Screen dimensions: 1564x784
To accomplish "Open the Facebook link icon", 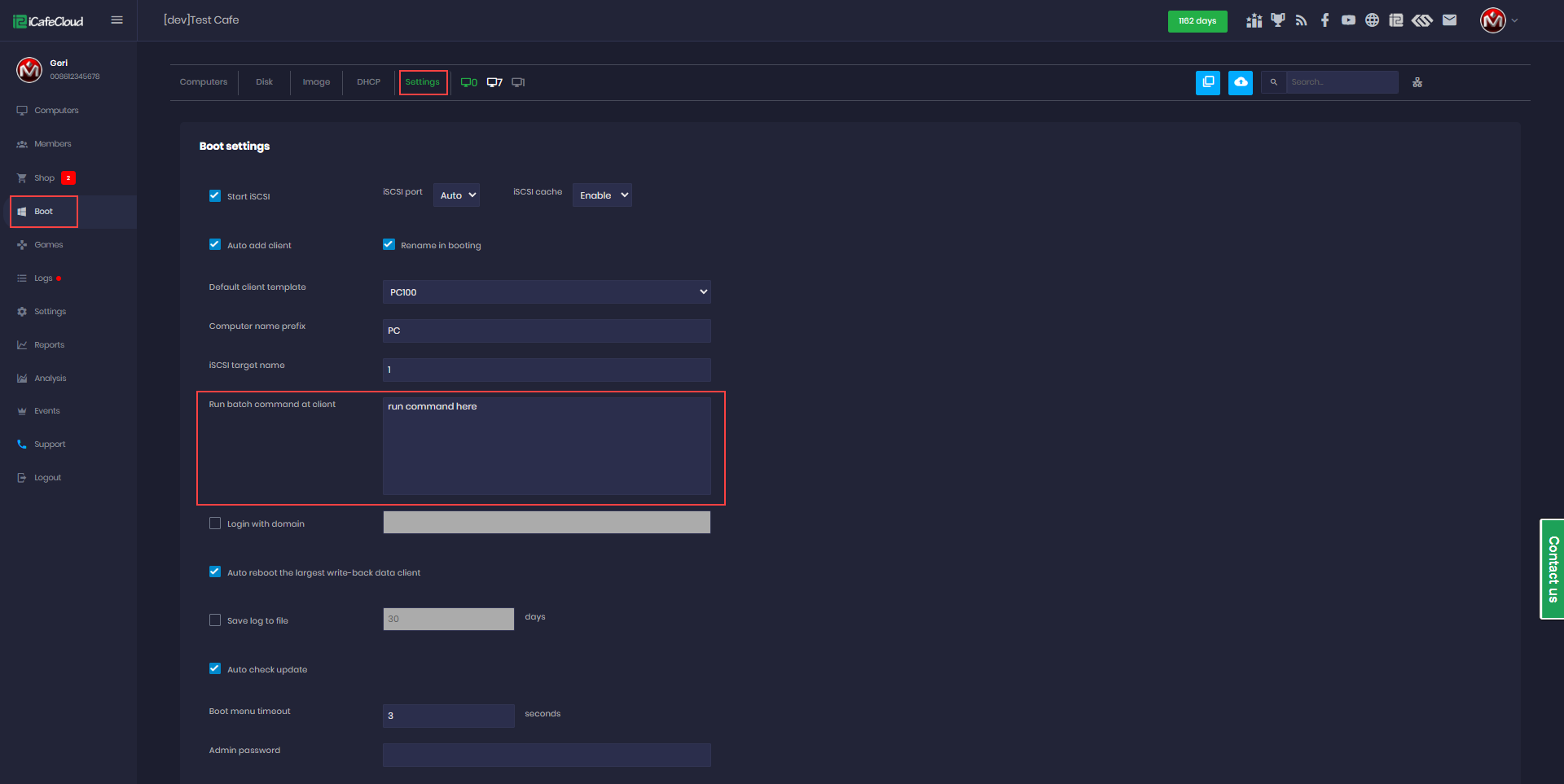I will coord(1325,20).
